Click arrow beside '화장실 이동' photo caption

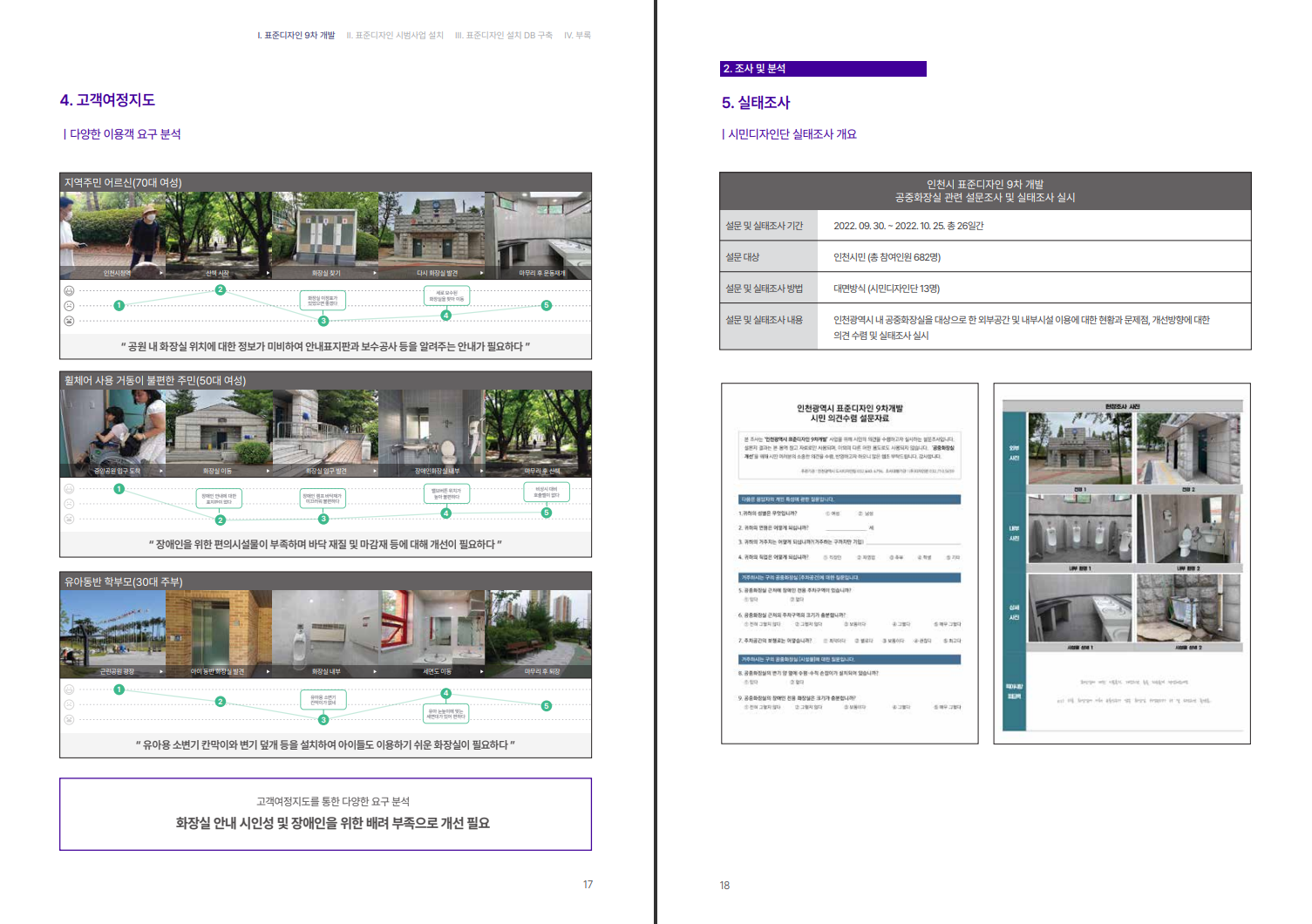pos(268,471)
